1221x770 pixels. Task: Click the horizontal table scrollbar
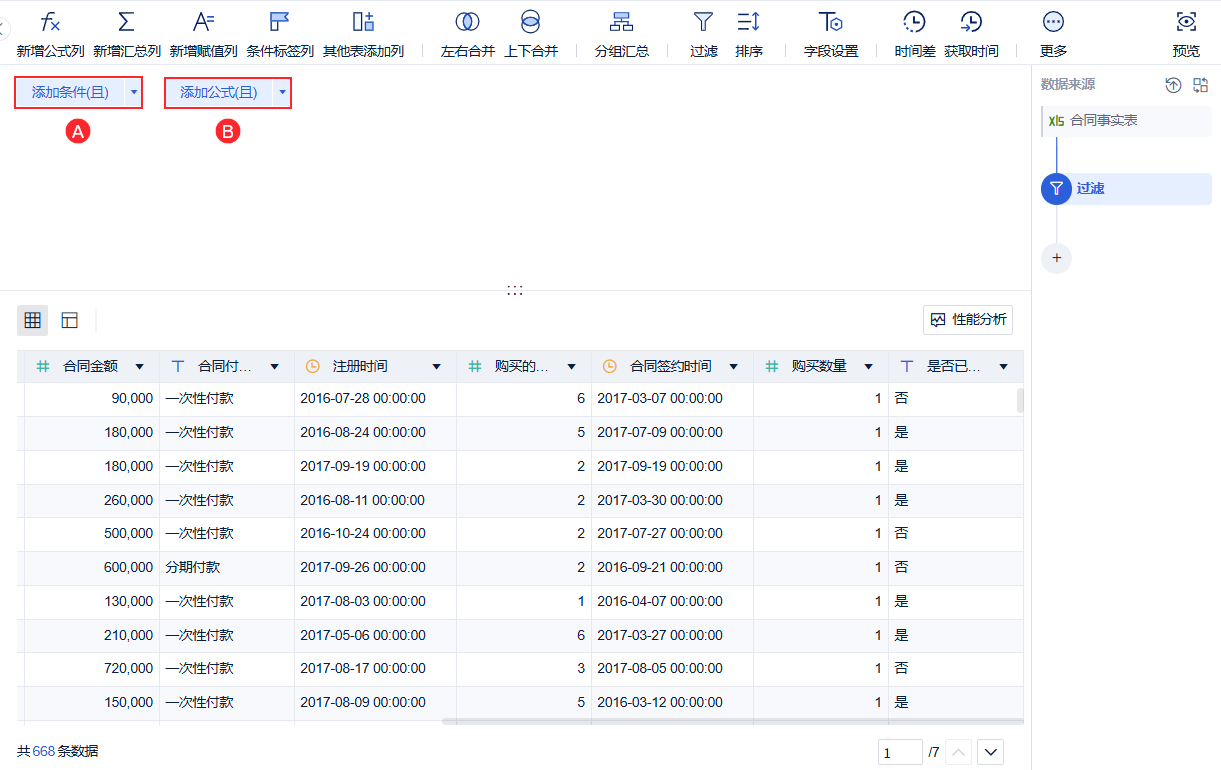point(732,720)
